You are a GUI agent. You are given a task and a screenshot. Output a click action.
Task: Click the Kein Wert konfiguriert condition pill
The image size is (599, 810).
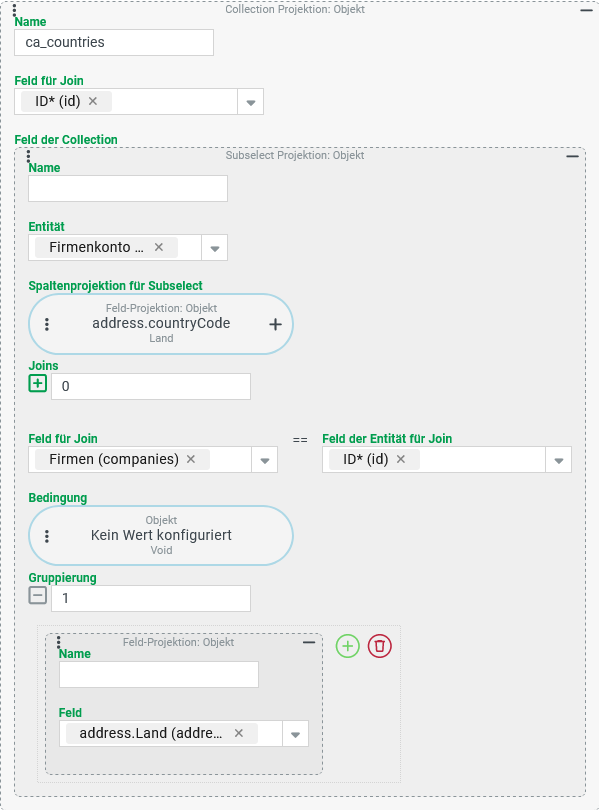tap(161, 536)
